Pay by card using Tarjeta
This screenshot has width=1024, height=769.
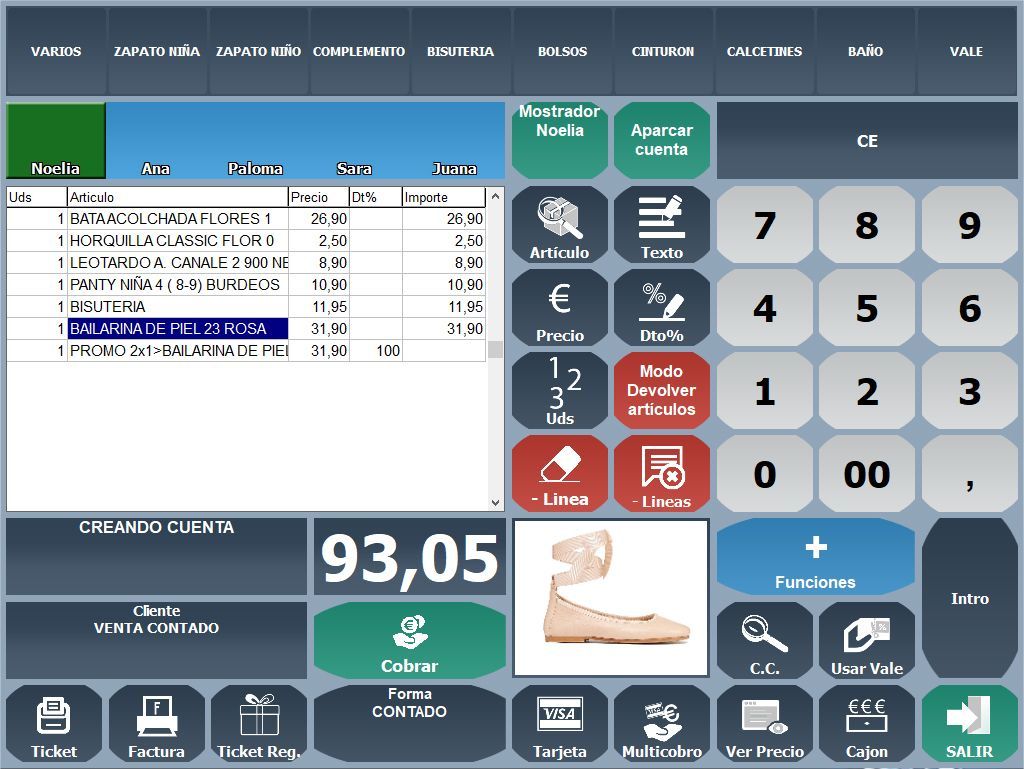[559, 723]
